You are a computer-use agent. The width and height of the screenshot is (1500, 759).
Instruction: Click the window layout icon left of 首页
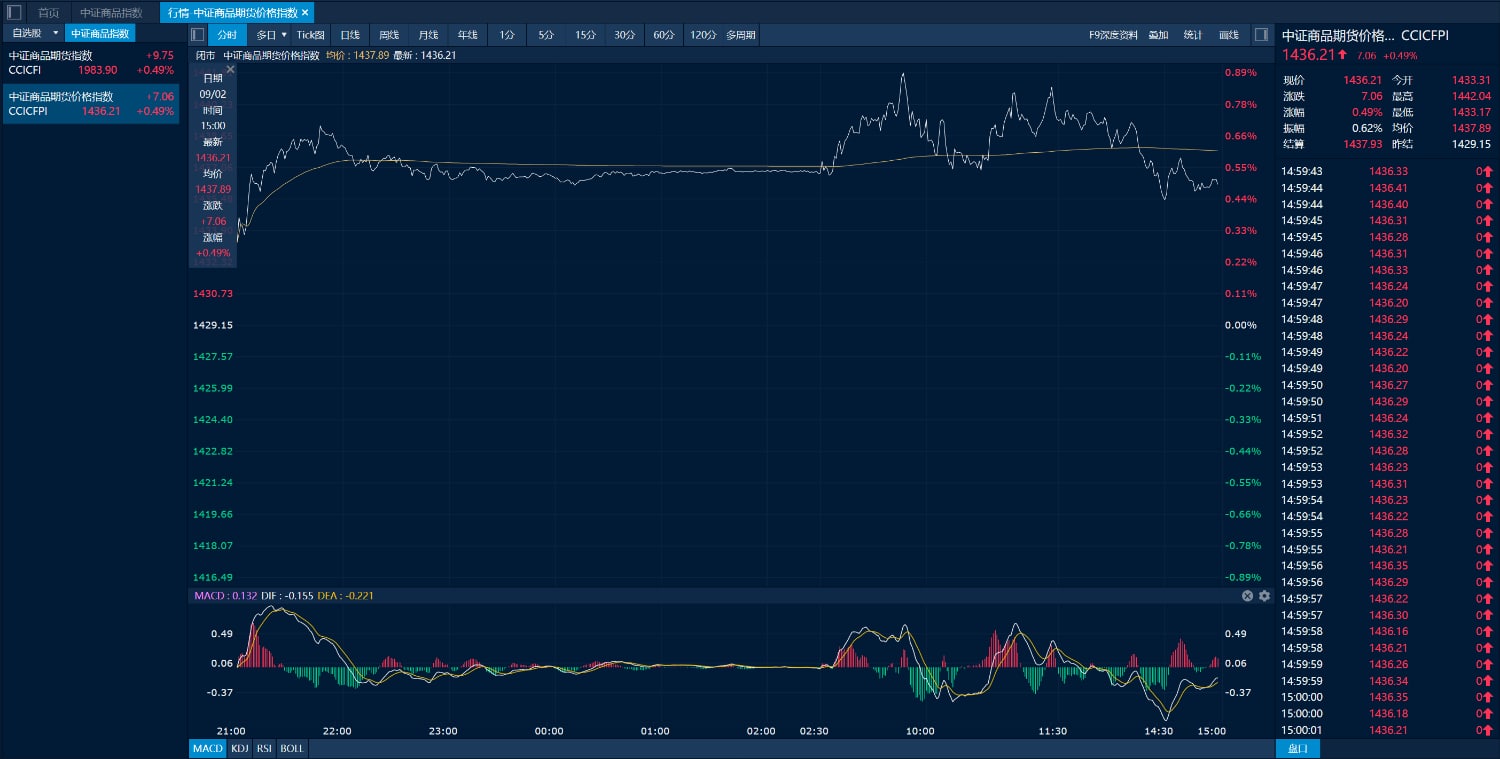(14, 13)
